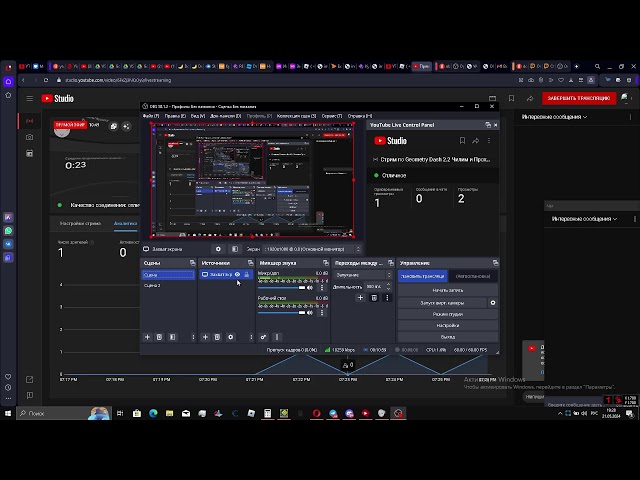Add a new source with plus icon
Viewport: 640px width, 480px height.
point(205,337)
